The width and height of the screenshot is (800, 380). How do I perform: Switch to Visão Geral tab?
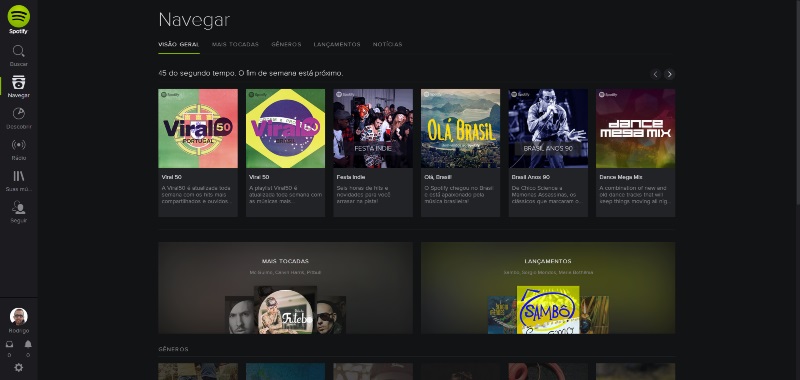179,44
